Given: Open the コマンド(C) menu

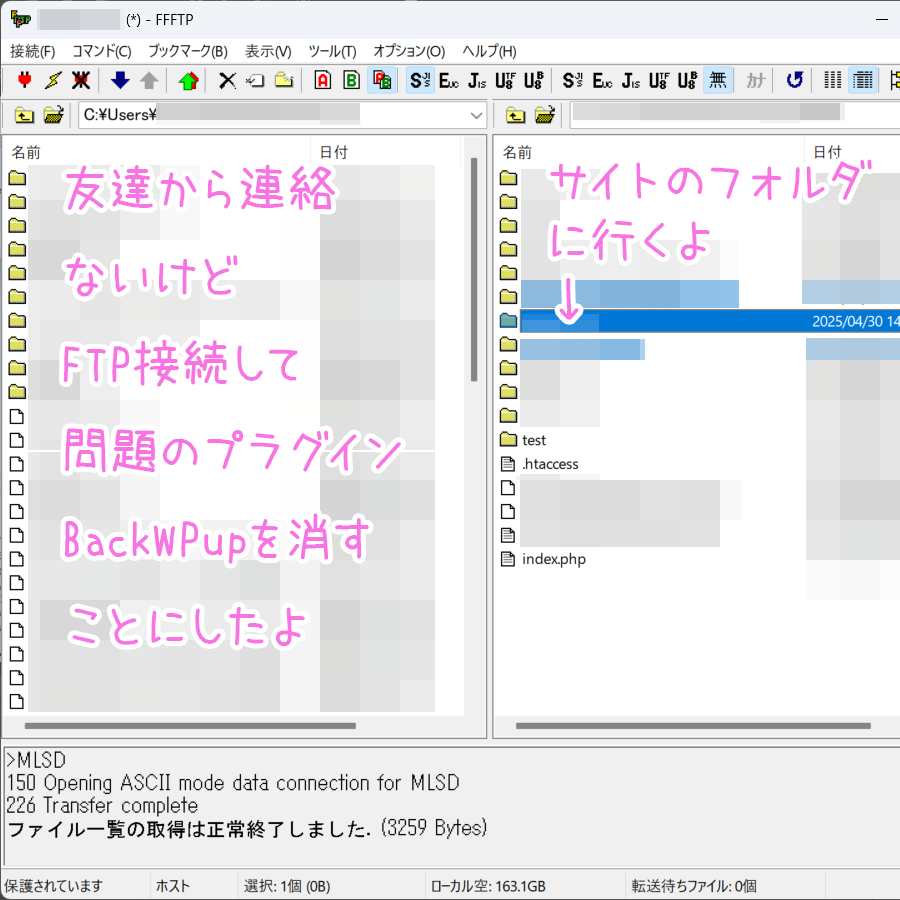Looking at the screenshot, I should [x=102, y=52].
